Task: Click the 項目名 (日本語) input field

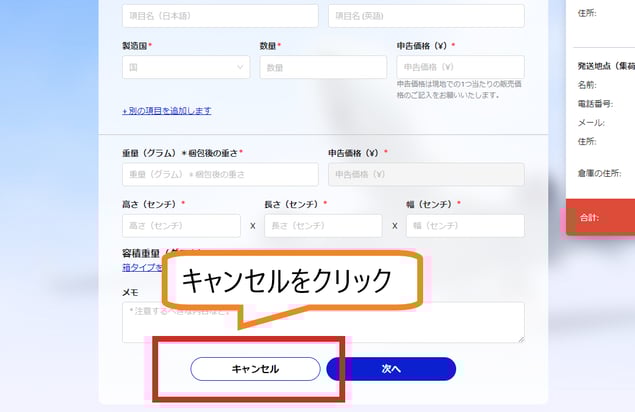Action: click(220, 16)
